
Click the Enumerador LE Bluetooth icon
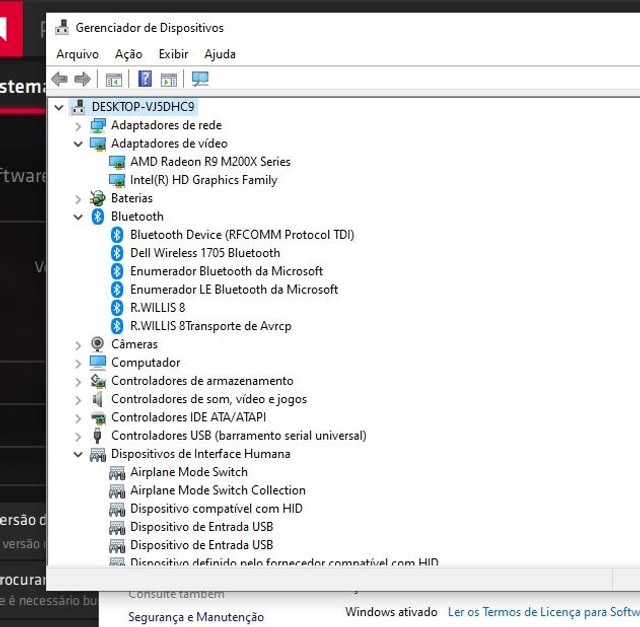(117, 289)
